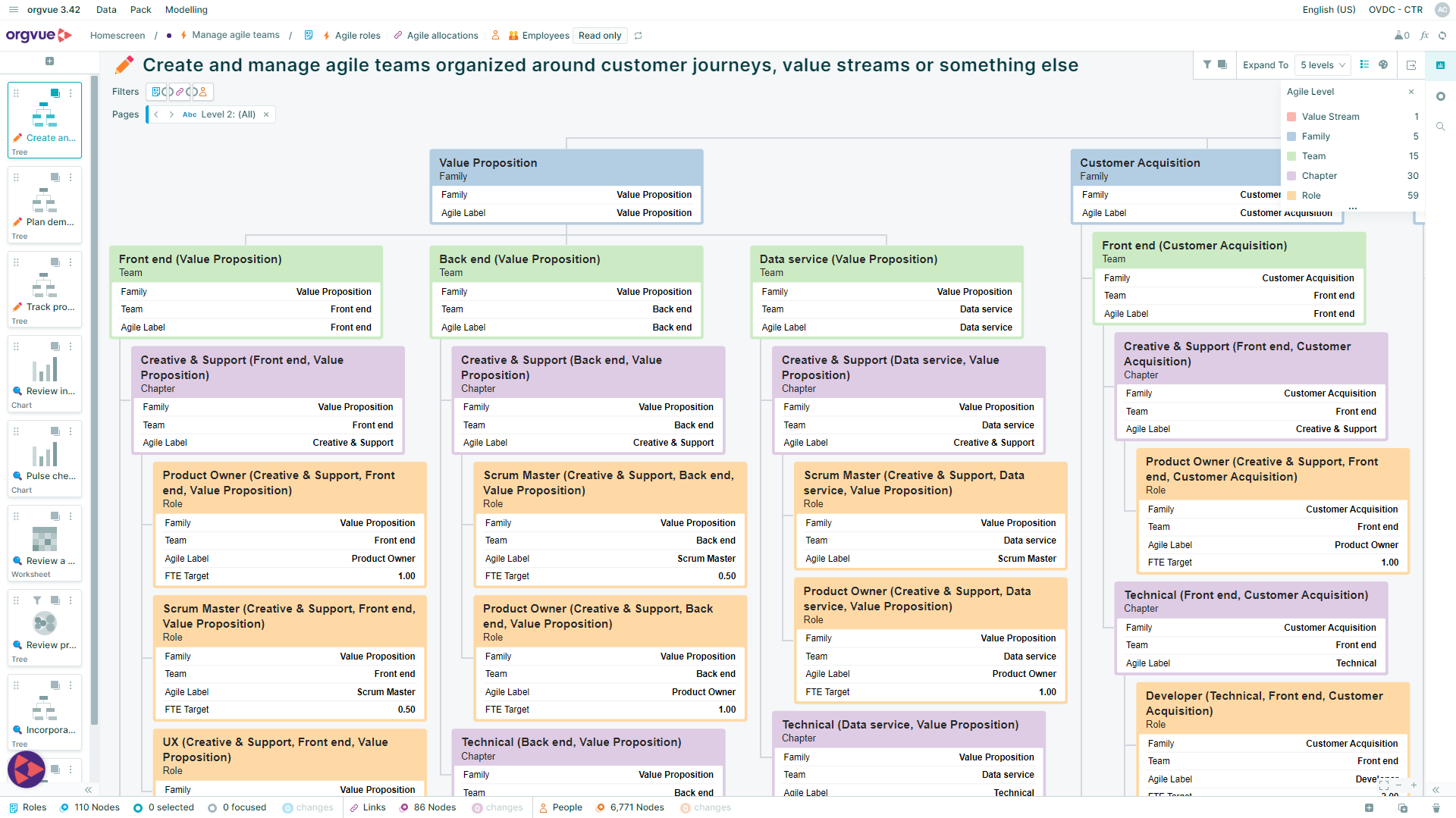
Task: Click the selection square icon in toolbar
Action: pyautogui.click(x=1222, y=64)
